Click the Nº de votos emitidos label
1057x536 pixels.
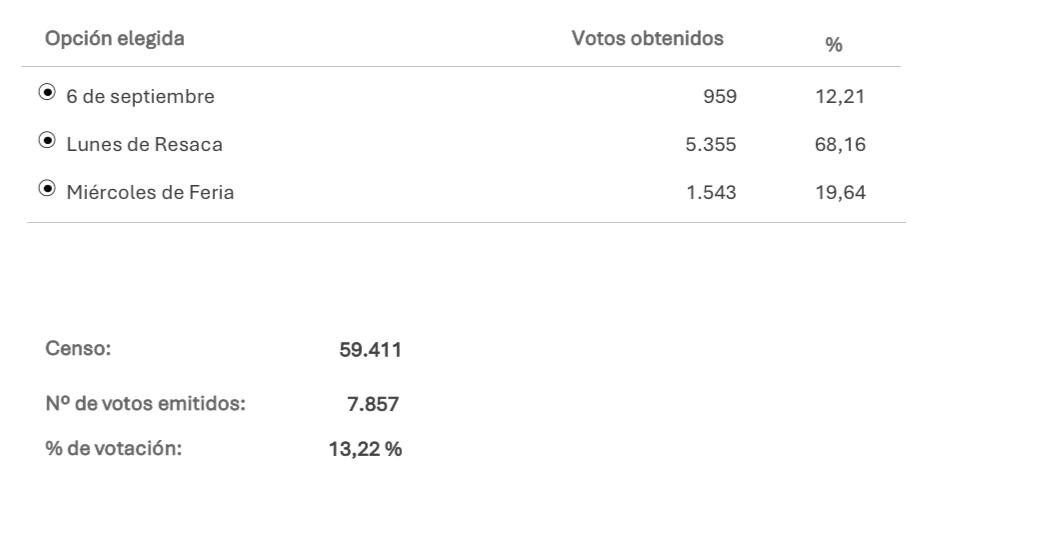(145, 403)
